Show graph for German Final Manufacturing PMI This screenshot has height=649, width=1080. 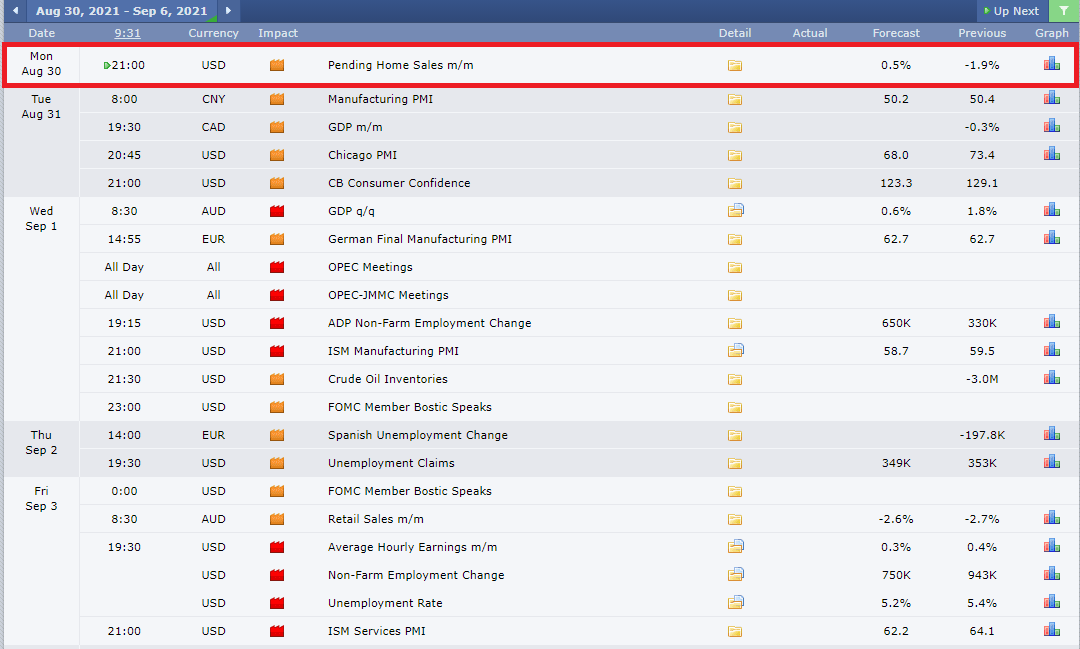tap(1052, 238)
